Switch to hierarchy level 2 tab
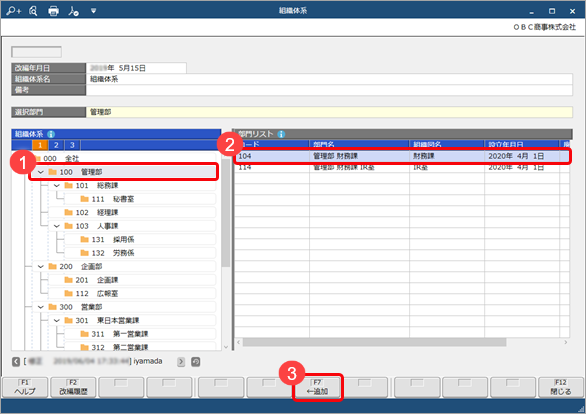586x414 pixels. tap(56, 145)
